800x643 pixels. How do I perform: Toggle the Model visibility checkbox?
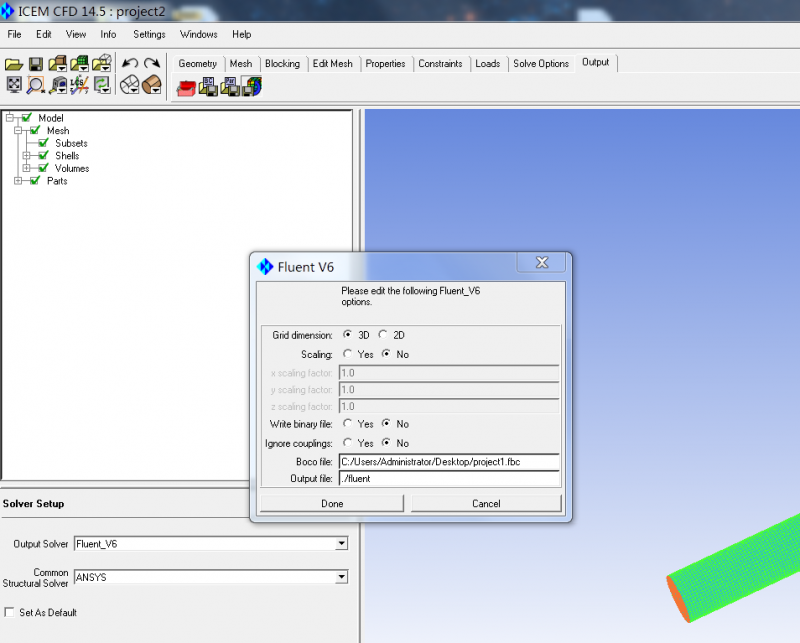point(27,118)
